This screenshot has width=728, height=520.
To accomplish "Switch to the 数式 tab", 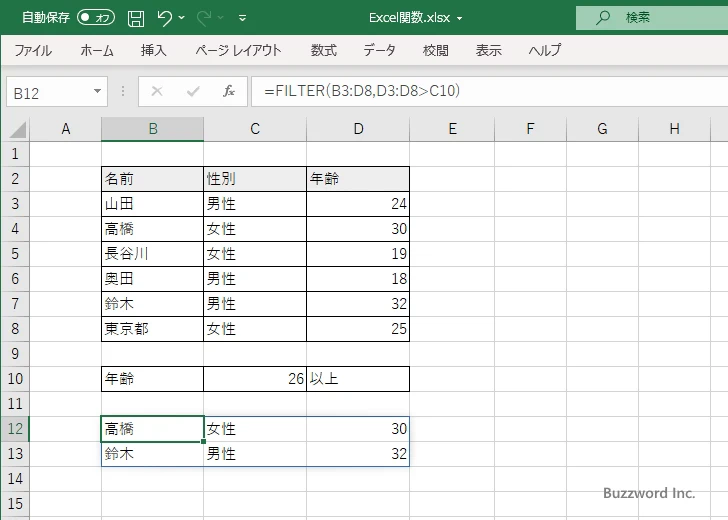I will tap(324, 50).
